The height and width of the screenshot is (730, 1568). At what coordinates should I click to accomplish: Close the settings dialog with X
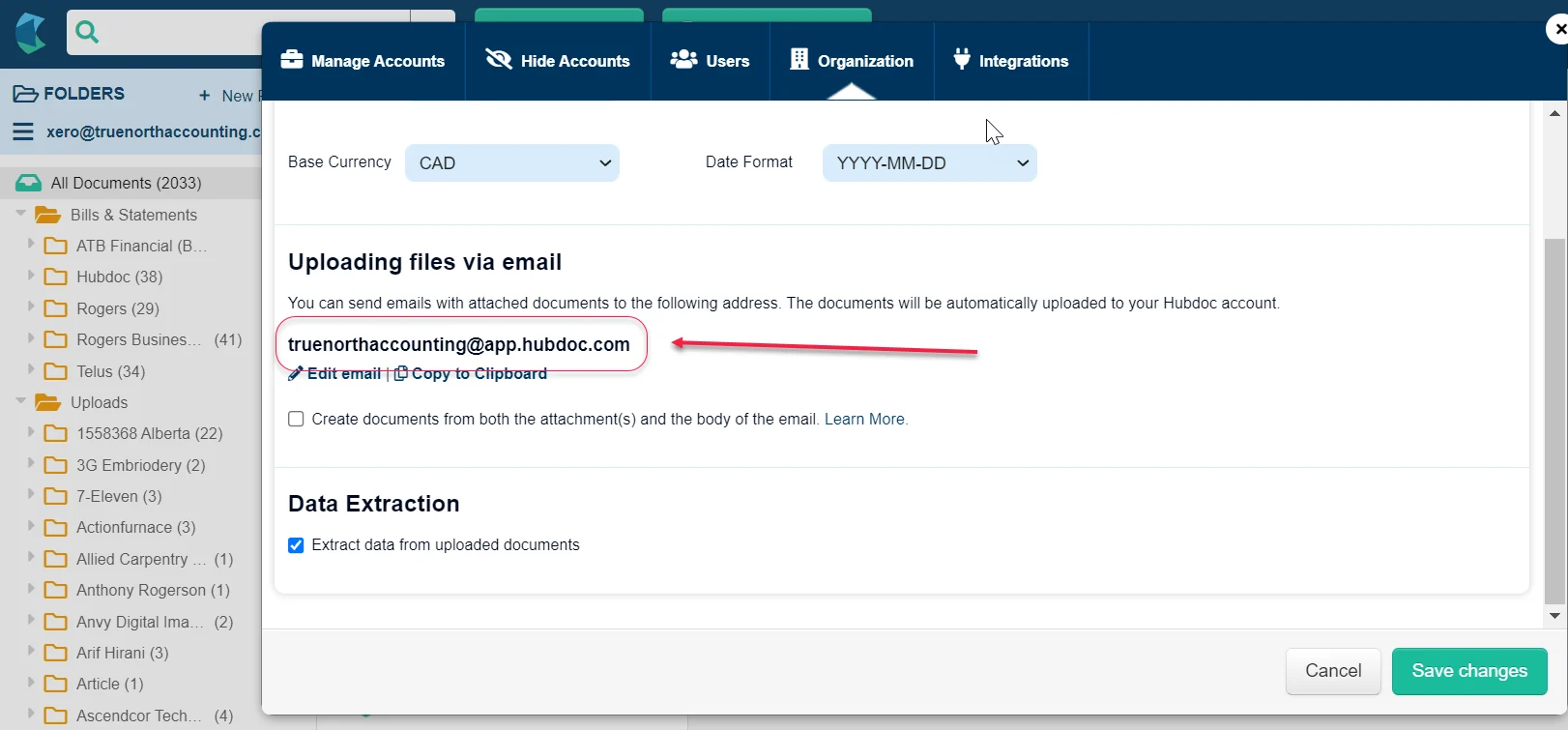pos(1558,29)
